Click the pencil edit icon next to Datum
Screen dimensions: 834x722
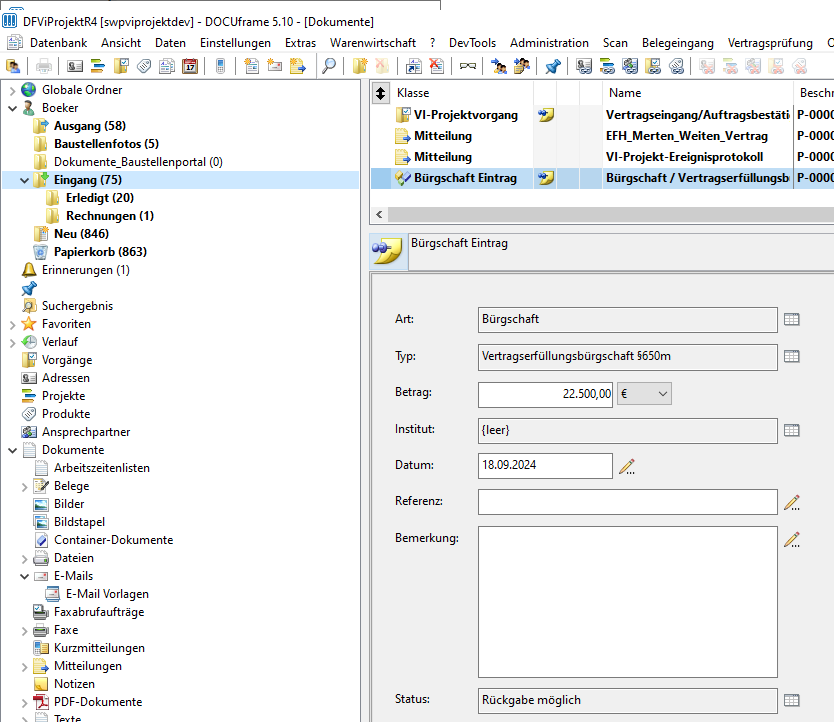click(x=627, y=467)
